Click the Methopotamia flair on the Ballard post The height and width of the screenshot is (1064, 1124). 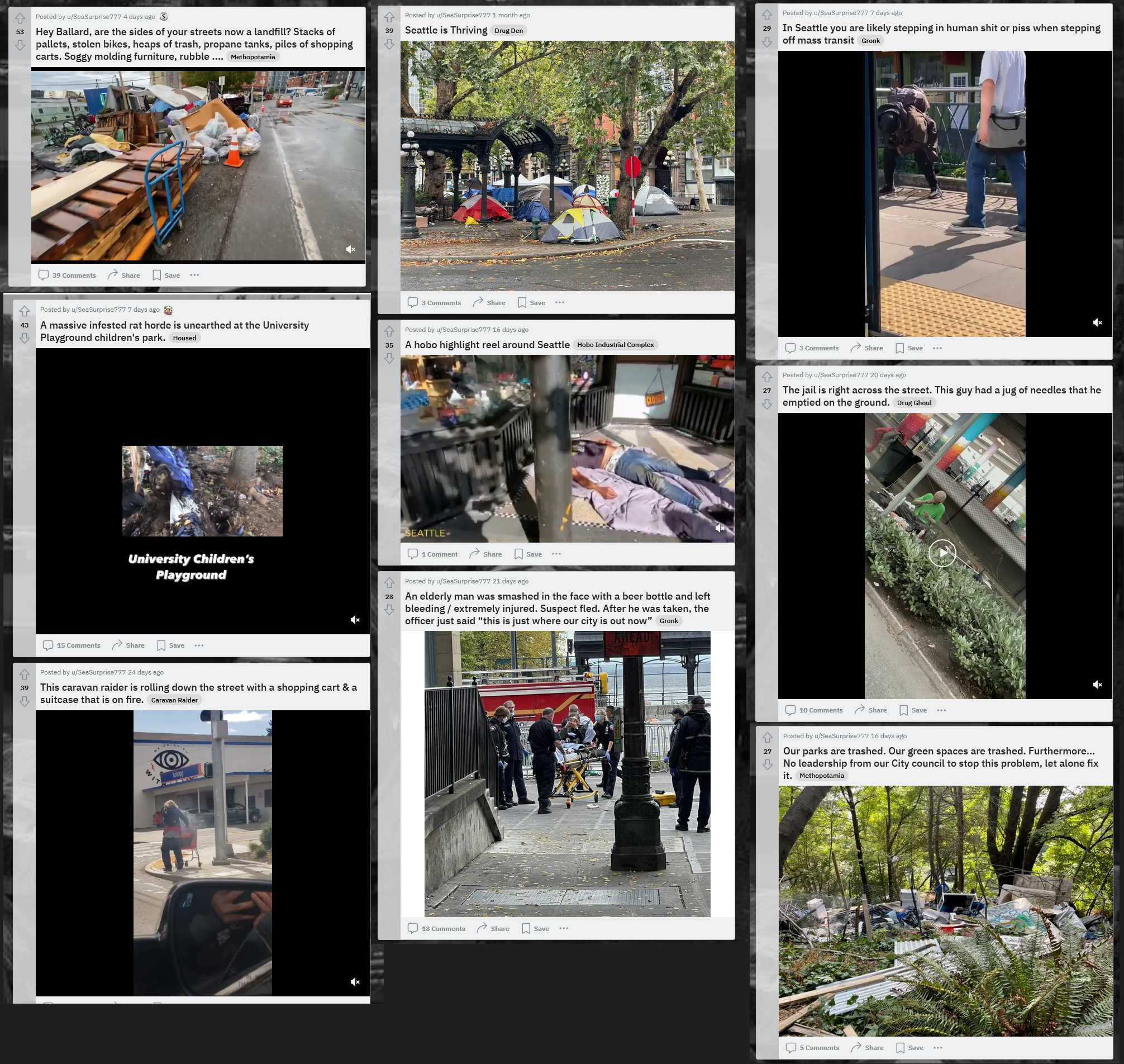click(x=253, y=56)
